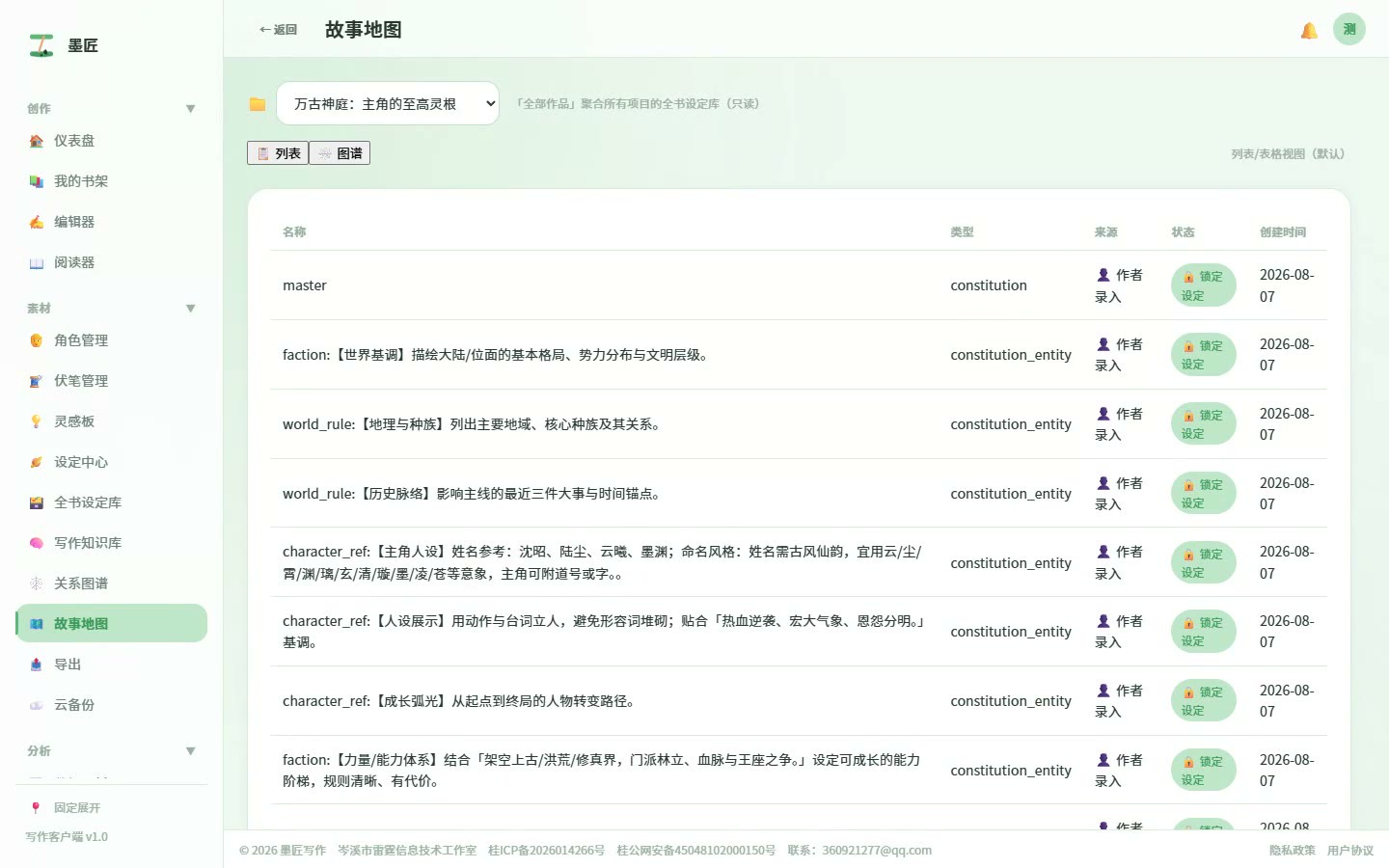Select the 角色管理 character icon
1389x868 pixels.
(37, 340)
